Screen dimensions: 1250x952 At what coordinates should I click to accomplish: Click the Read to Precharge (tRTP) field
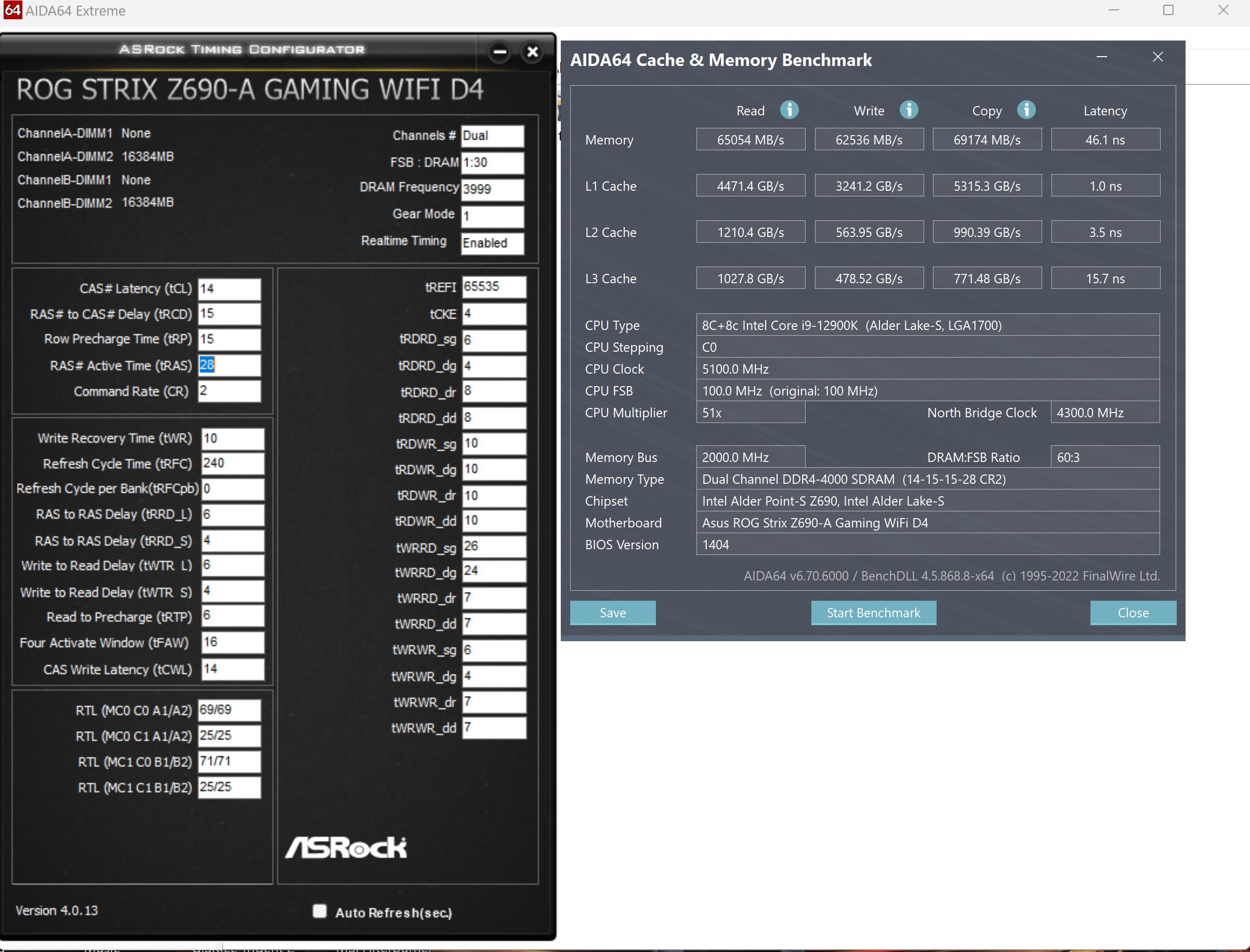[x=232, y=616]
